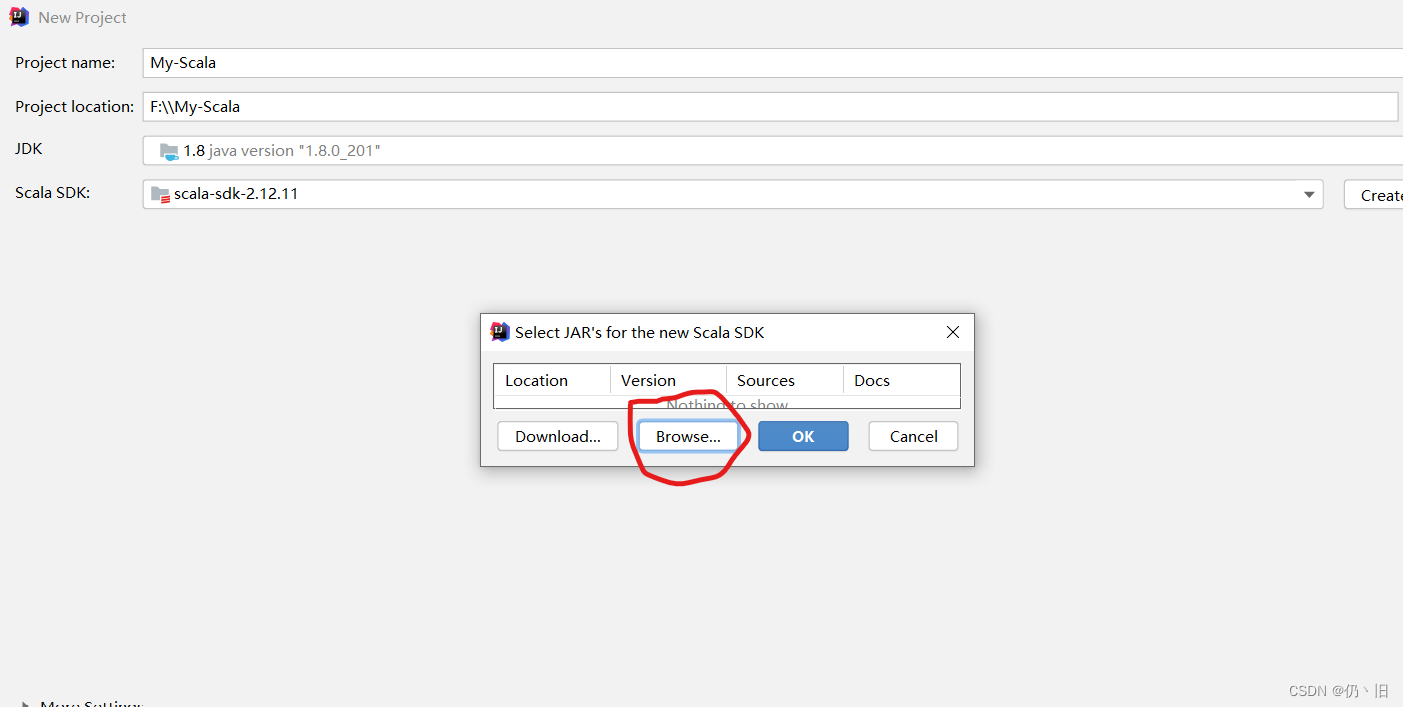The width and height of the screenshot is (1403, 707).
Task: Click the Docs column header
Action: [x=901, y=380]
